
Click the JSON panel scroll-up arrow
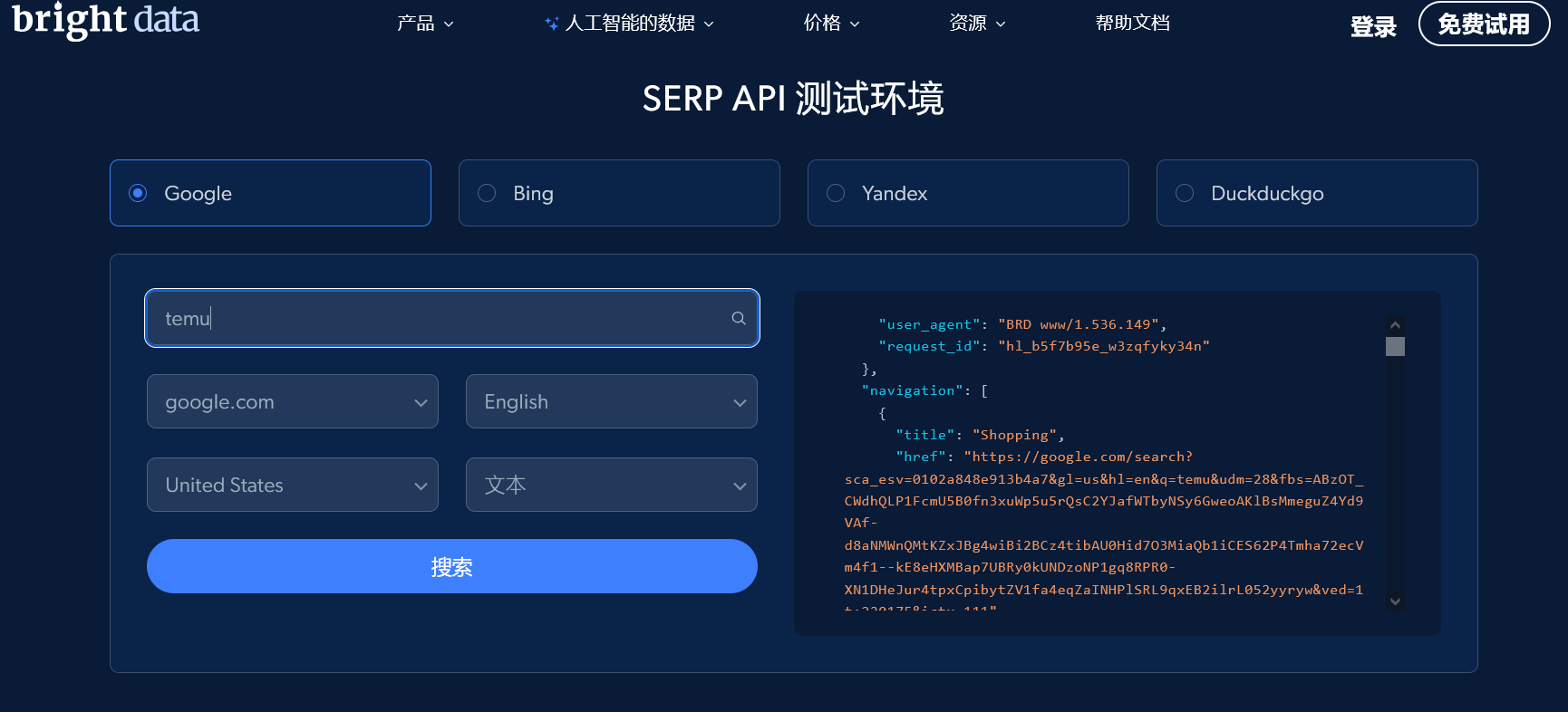pyautogui.click(x=1395, y=324)
